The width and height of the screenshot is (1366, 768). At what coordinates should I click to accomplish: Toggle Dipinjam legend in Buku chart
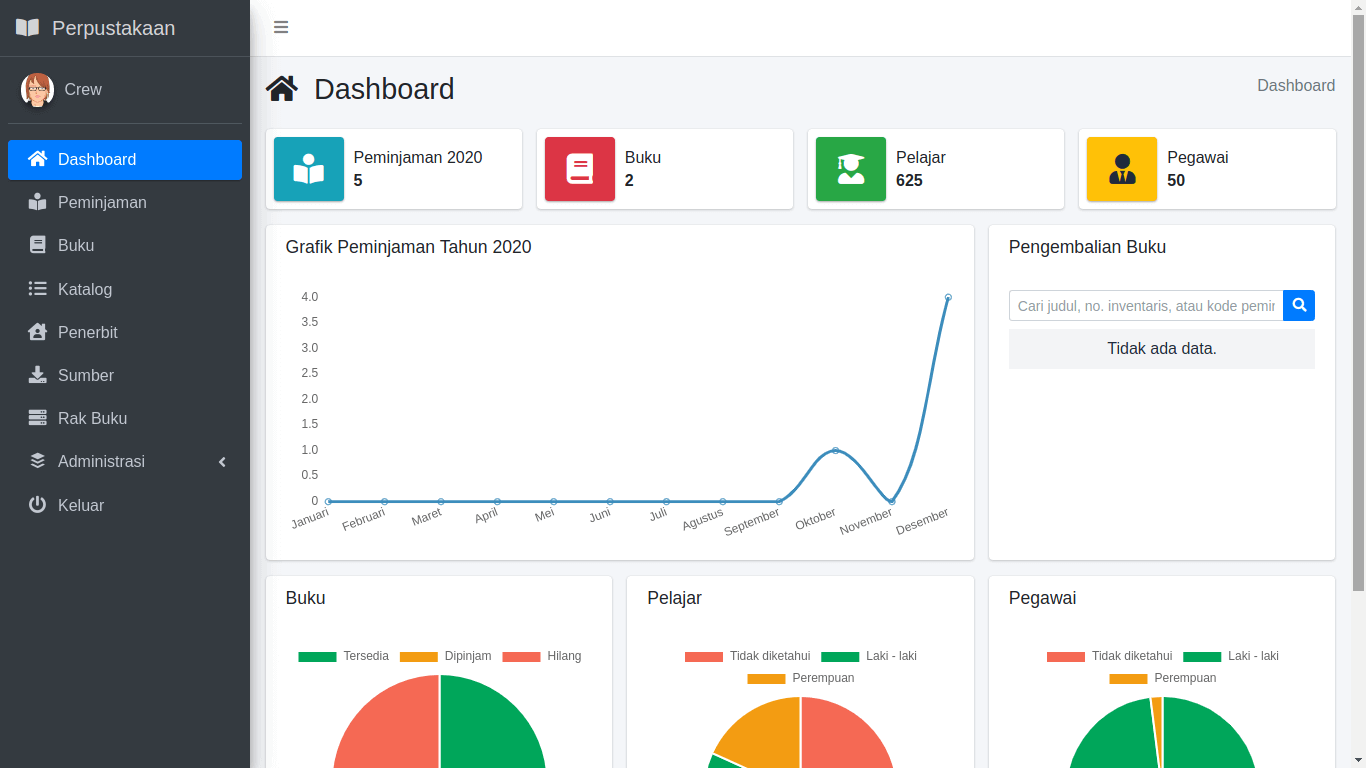click(445, 656)
